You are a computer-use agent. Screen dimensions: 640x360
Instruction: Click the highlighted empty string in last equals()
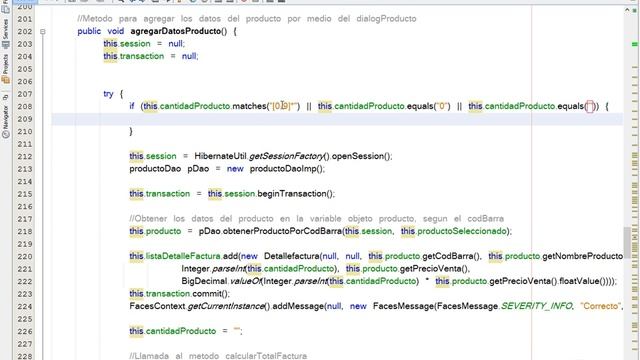[x=589, y=107]
